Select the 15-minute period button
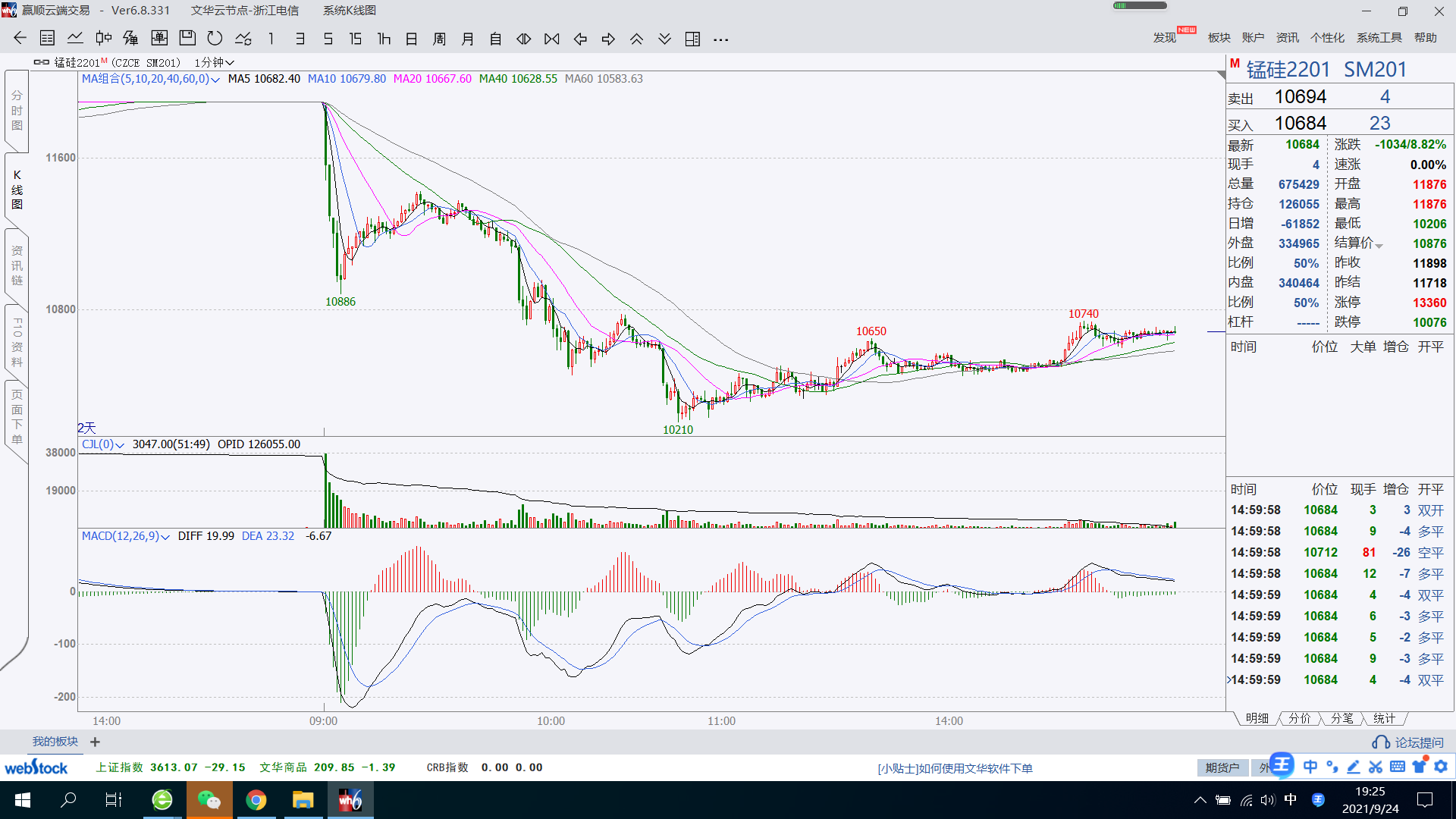 355,39
